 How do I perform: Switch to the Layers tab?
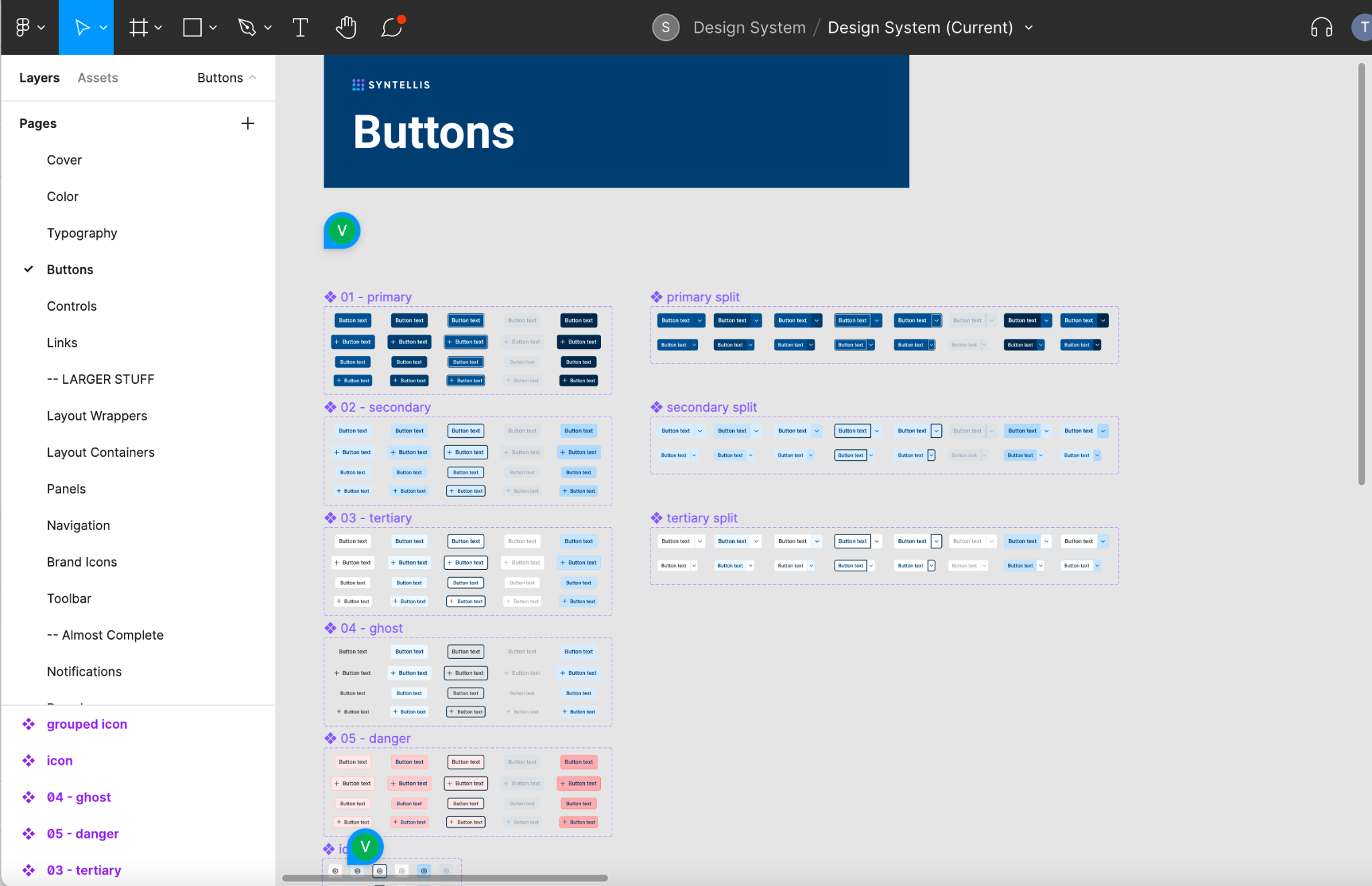[40, 78]
